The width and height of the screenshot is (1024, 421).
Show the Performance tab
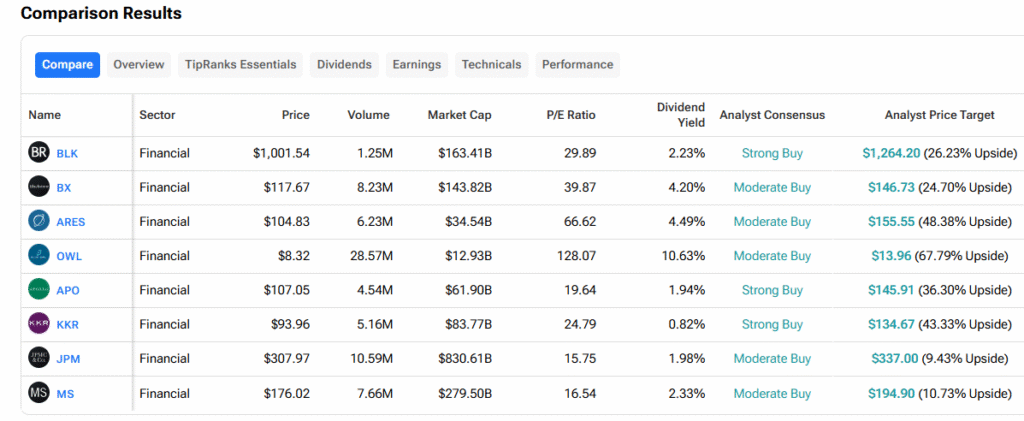tap(577, 65)
